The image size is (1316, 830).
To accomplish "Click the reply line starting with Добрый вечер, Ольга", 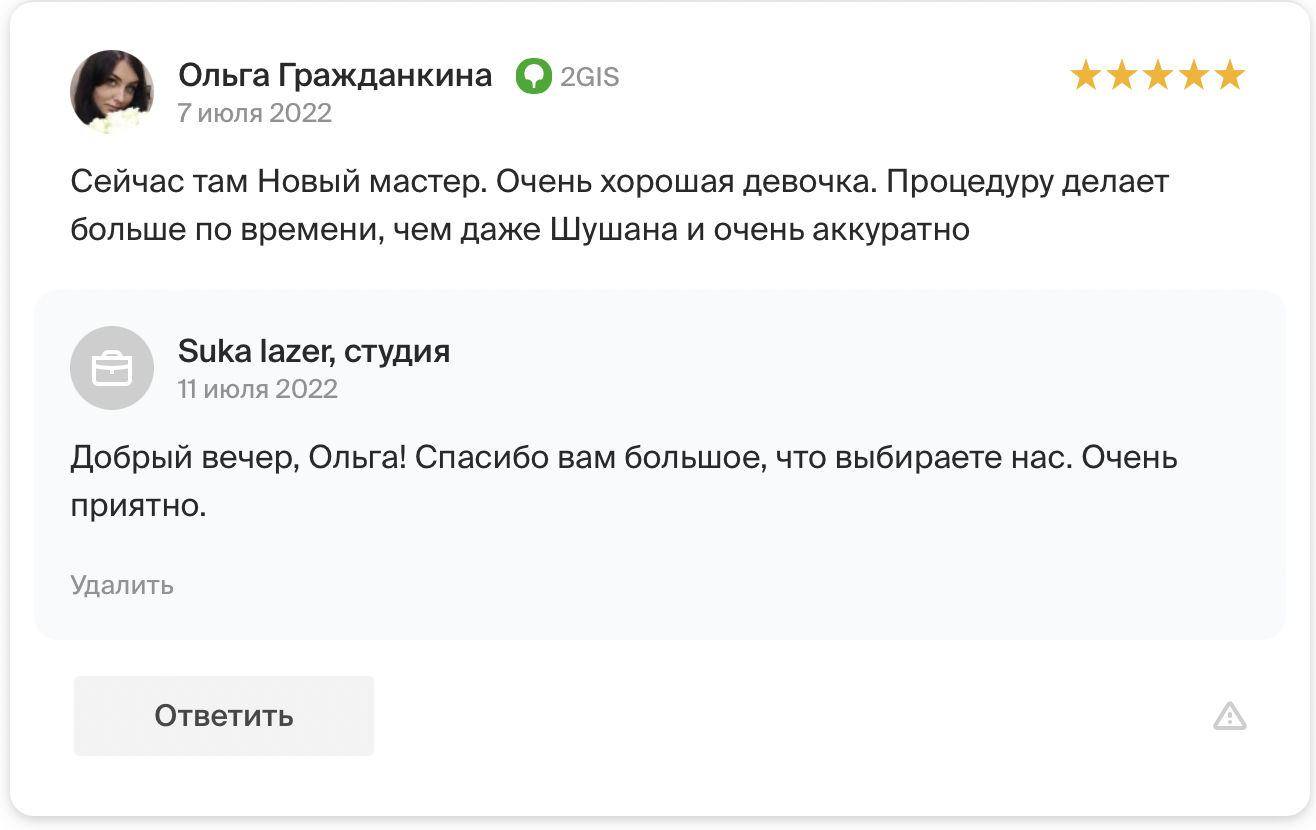I will [x=624, y=459].
